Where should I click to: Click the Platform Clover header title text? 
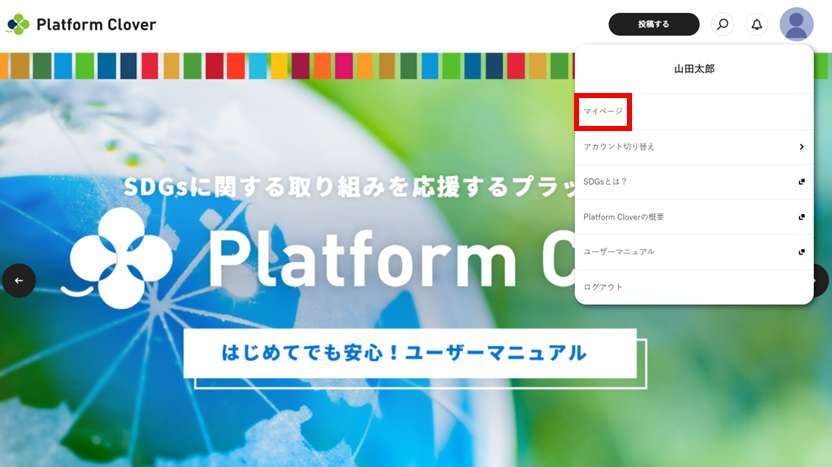pos(96,24)
